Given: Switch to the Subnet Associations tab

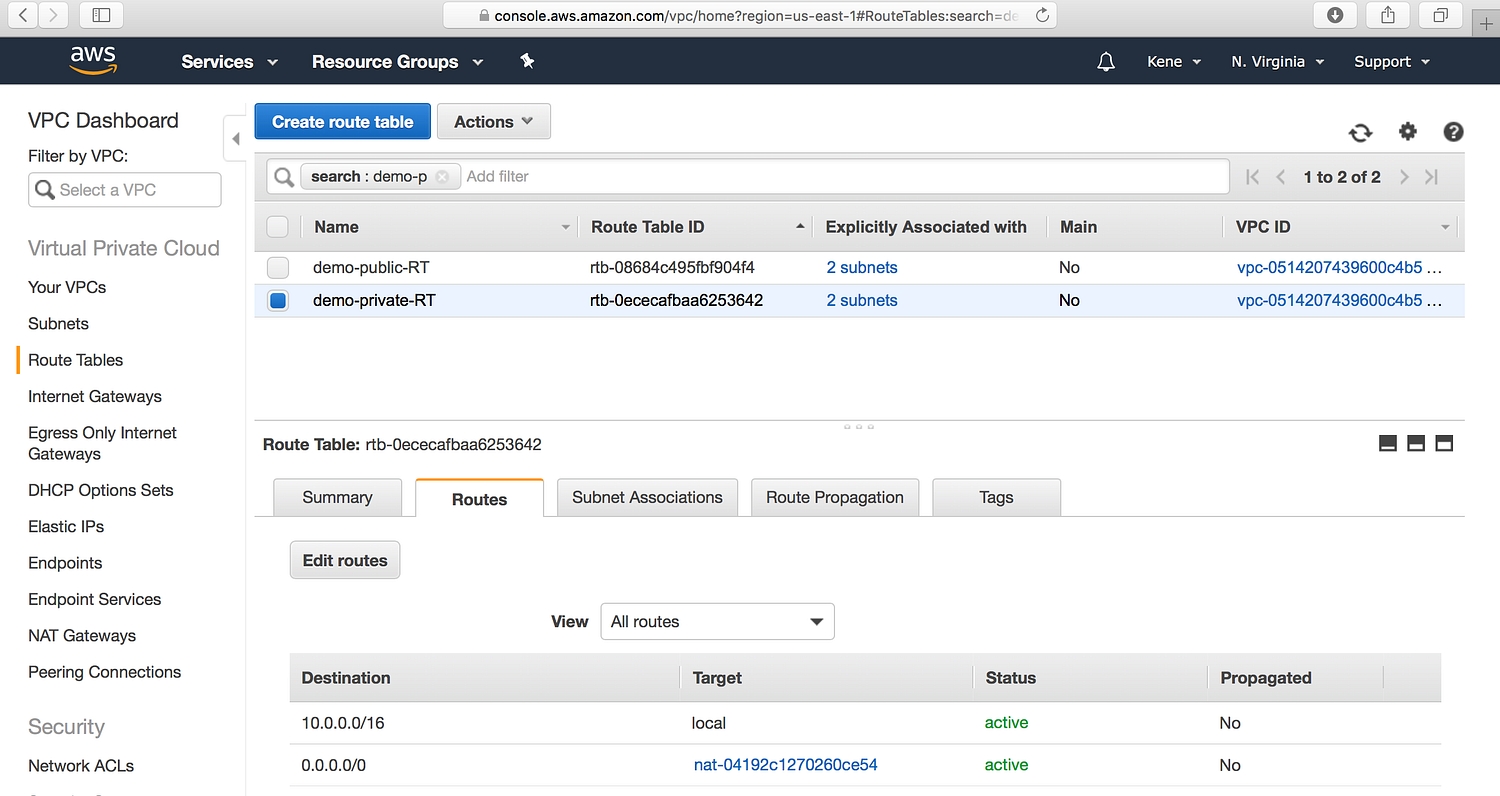Looking at the screenshot, I should click(647, 498).
